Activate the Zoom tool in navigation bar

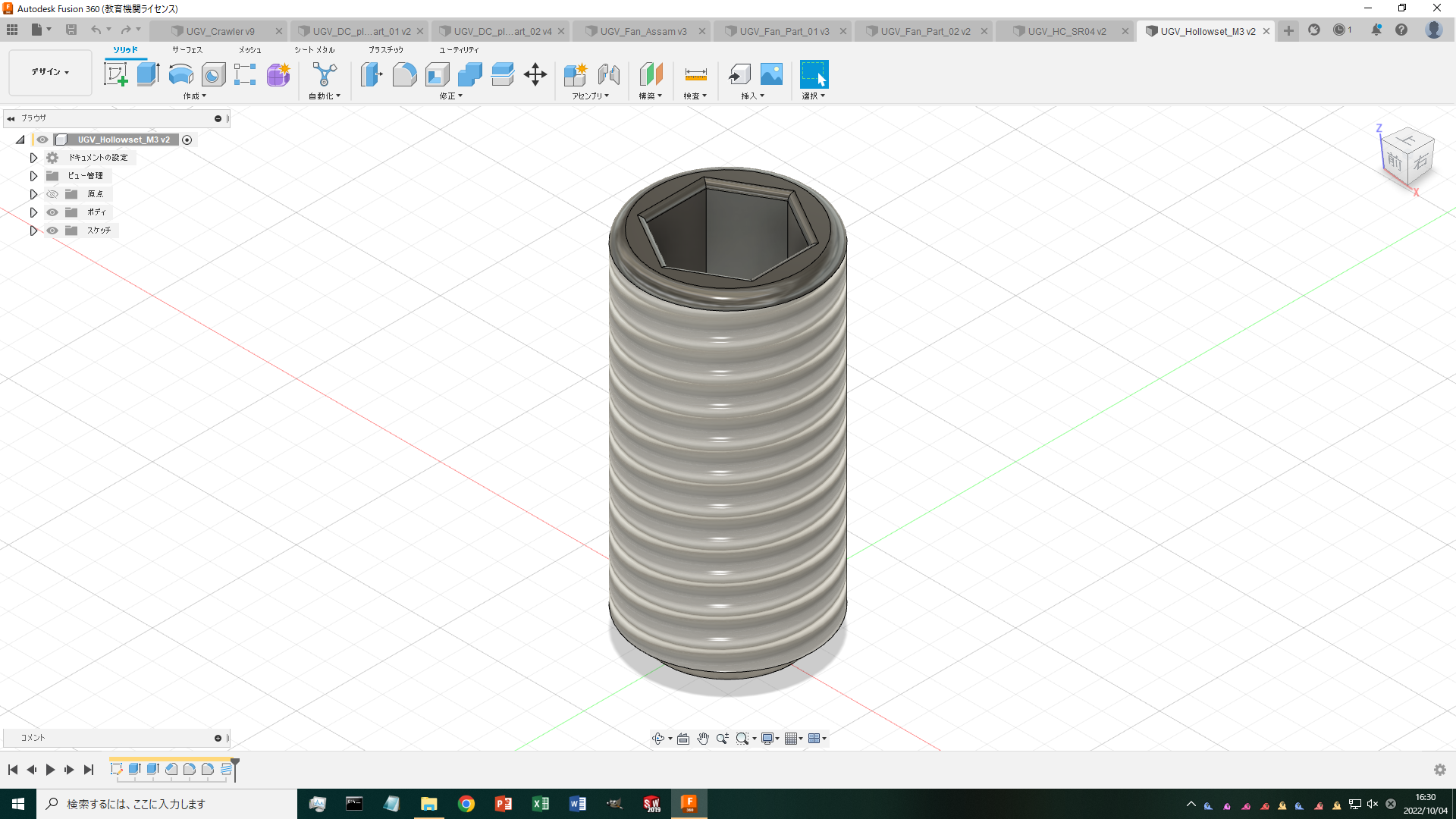click(722, 739)
